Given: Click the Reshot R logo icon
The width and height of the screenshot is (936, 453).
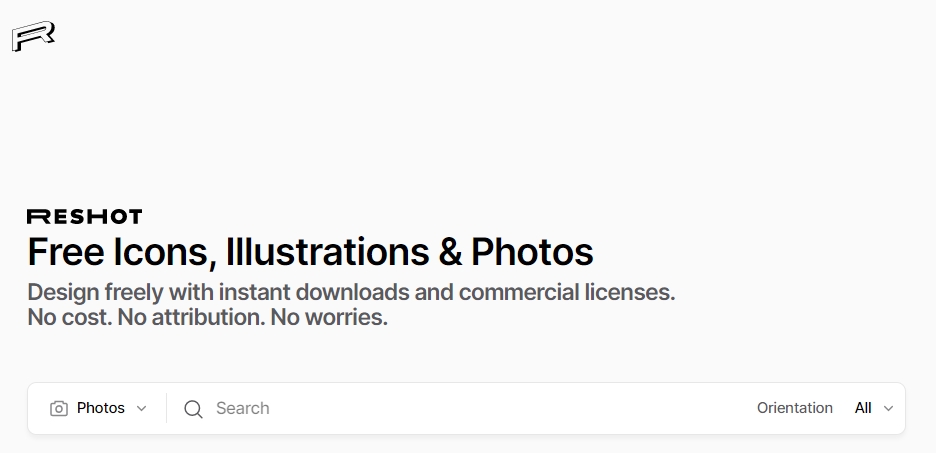Looking at the screenshot, I should [33, 37].
